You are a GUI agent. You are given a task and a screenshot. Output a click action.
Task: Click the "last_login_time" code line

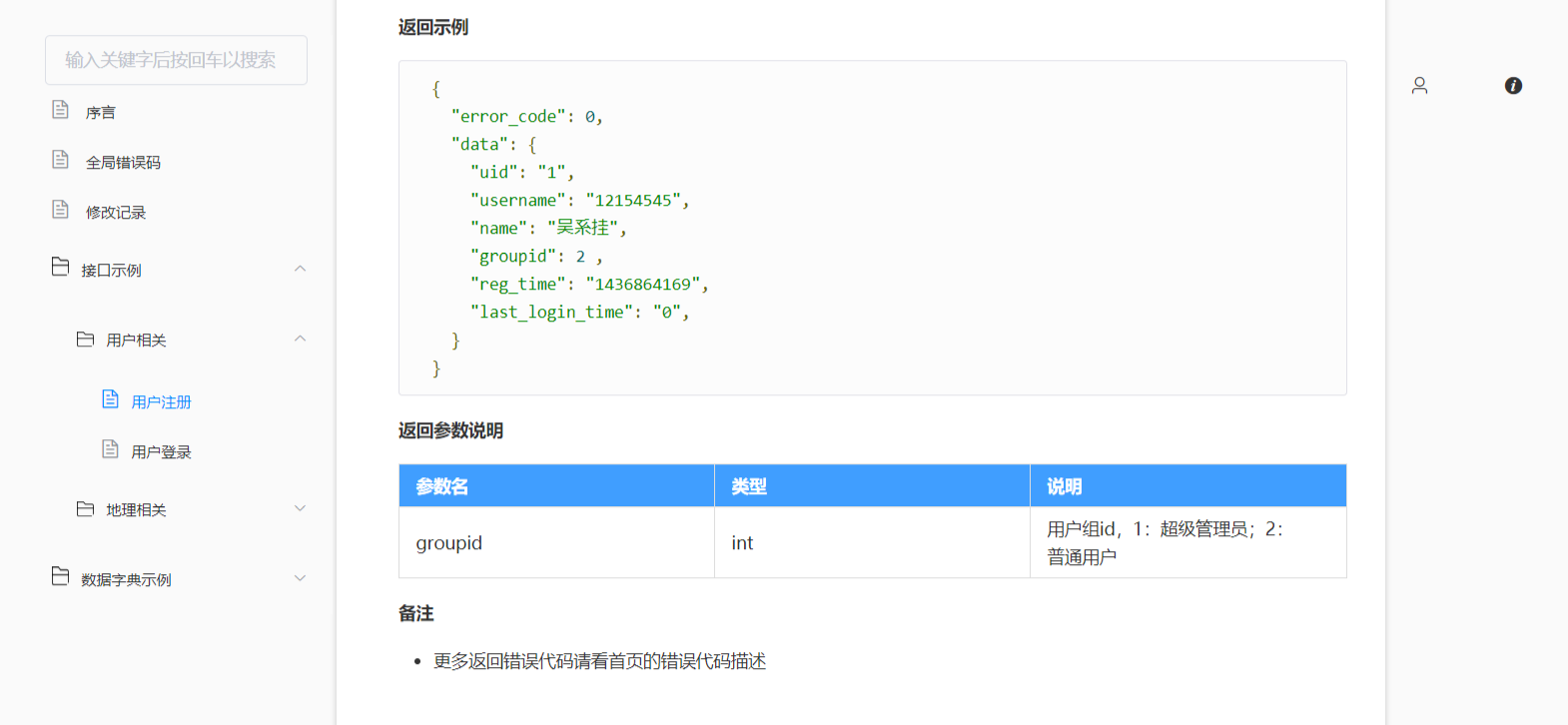[579, 313]
